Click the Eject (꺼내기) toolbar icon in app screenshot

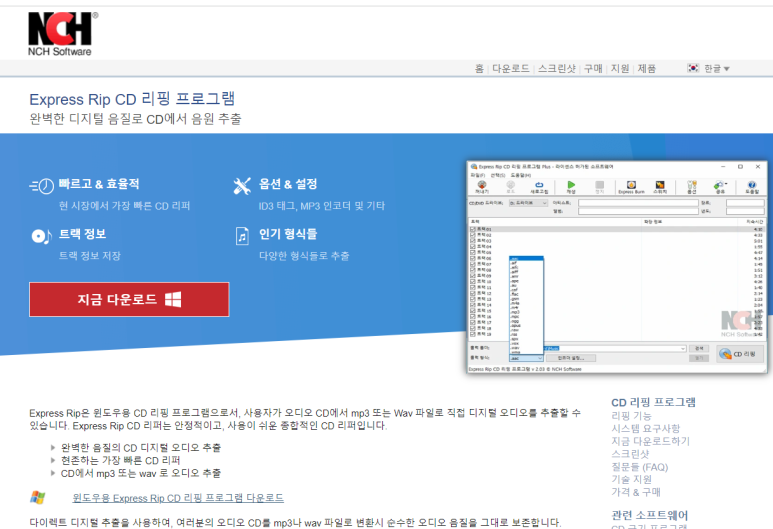pyautogui.click(x=482, y=185)
